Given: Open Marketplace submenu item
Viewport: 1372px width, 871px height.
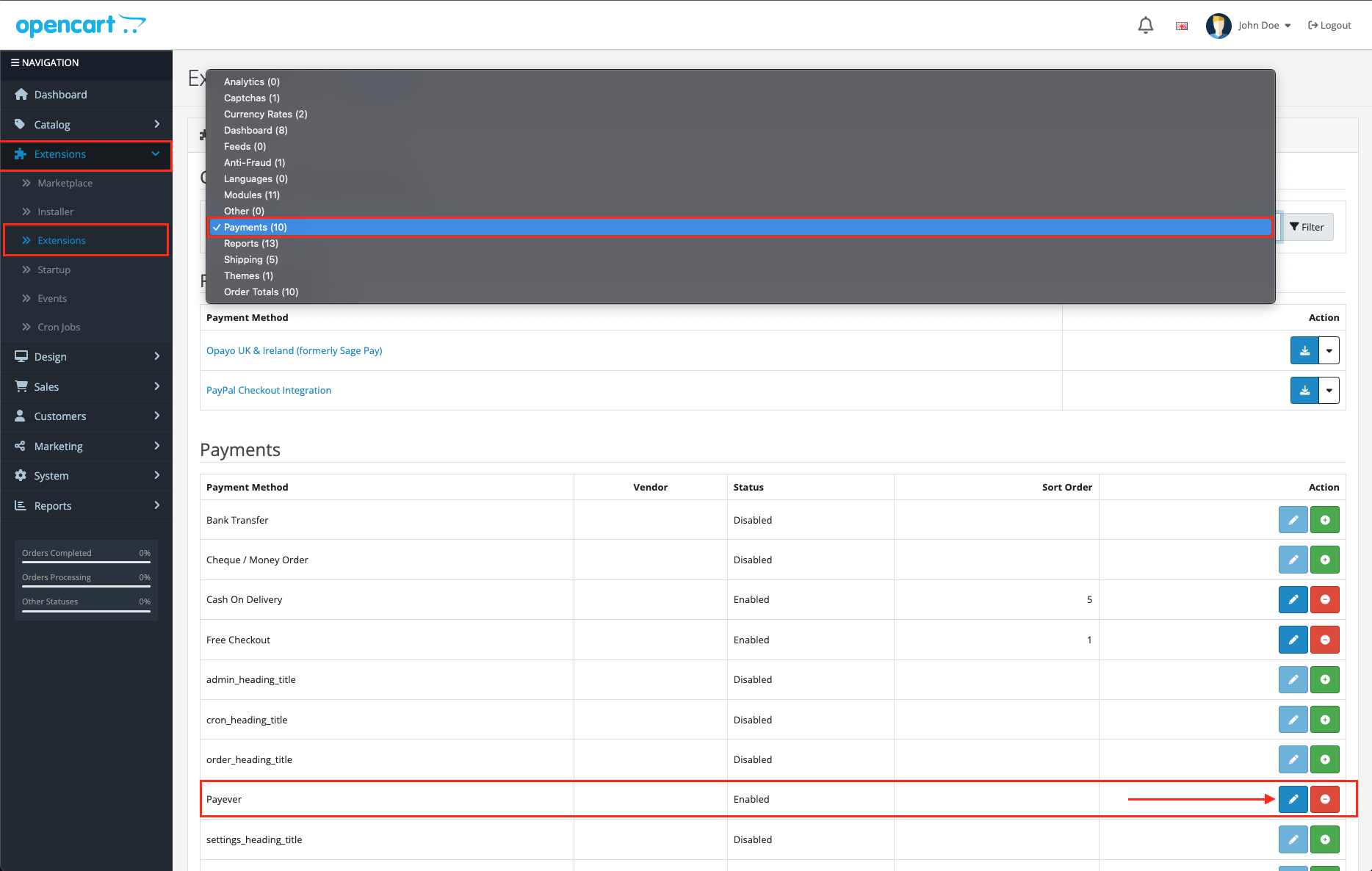Looking at the screenshot, I should point(86,183).
